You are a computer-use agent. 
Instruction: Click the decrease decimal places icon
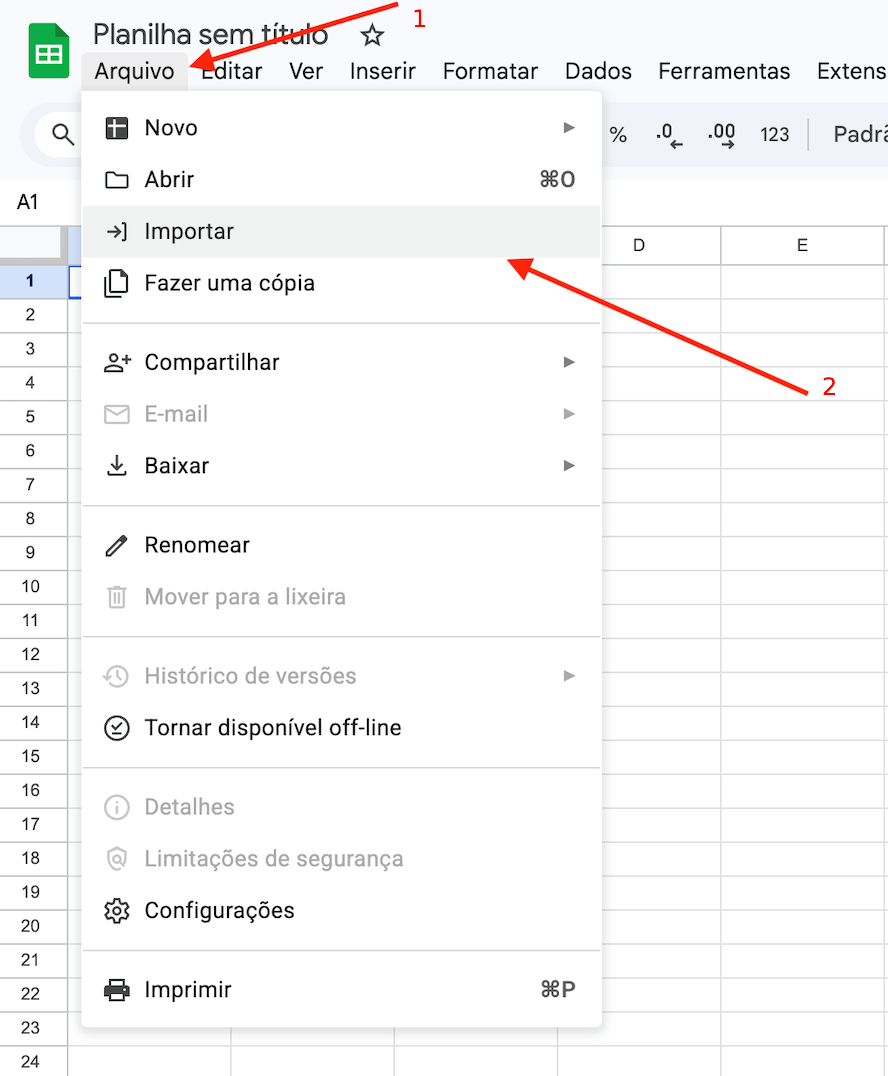pos(669,135)
